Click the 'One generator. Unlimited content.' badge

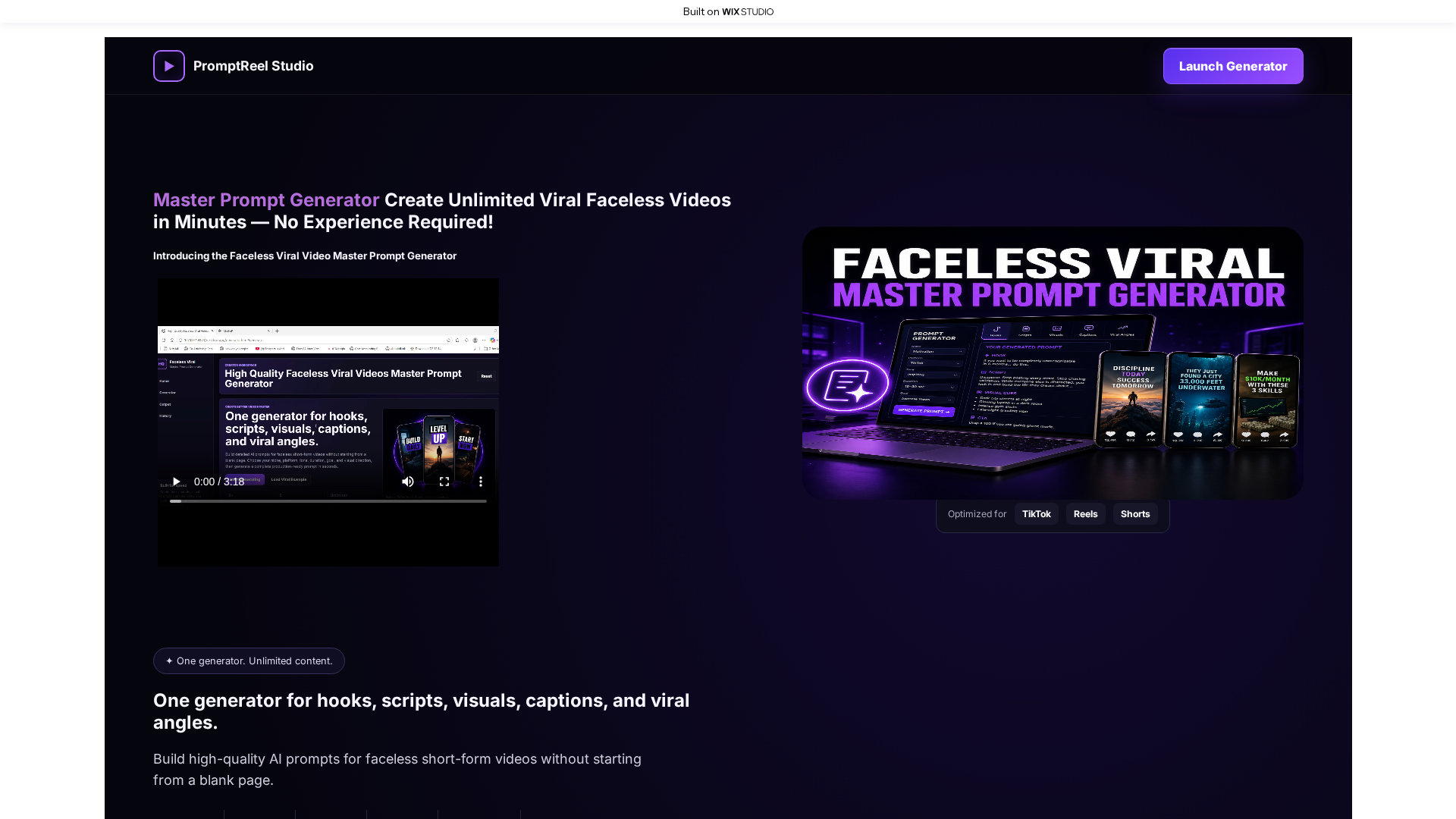point(249,661)
